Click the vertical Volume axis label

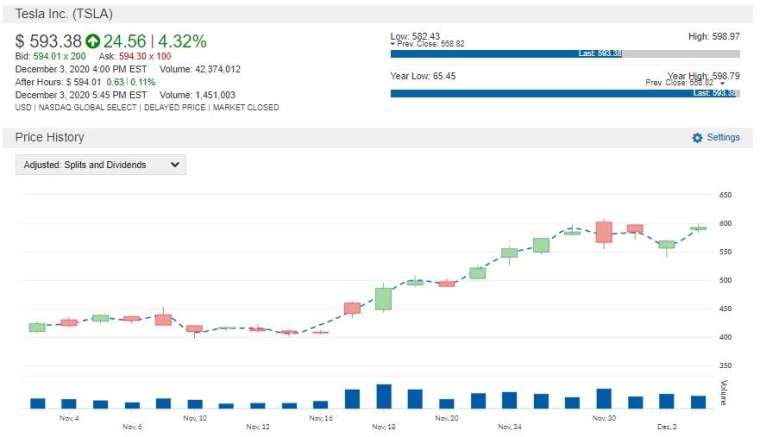724,393
